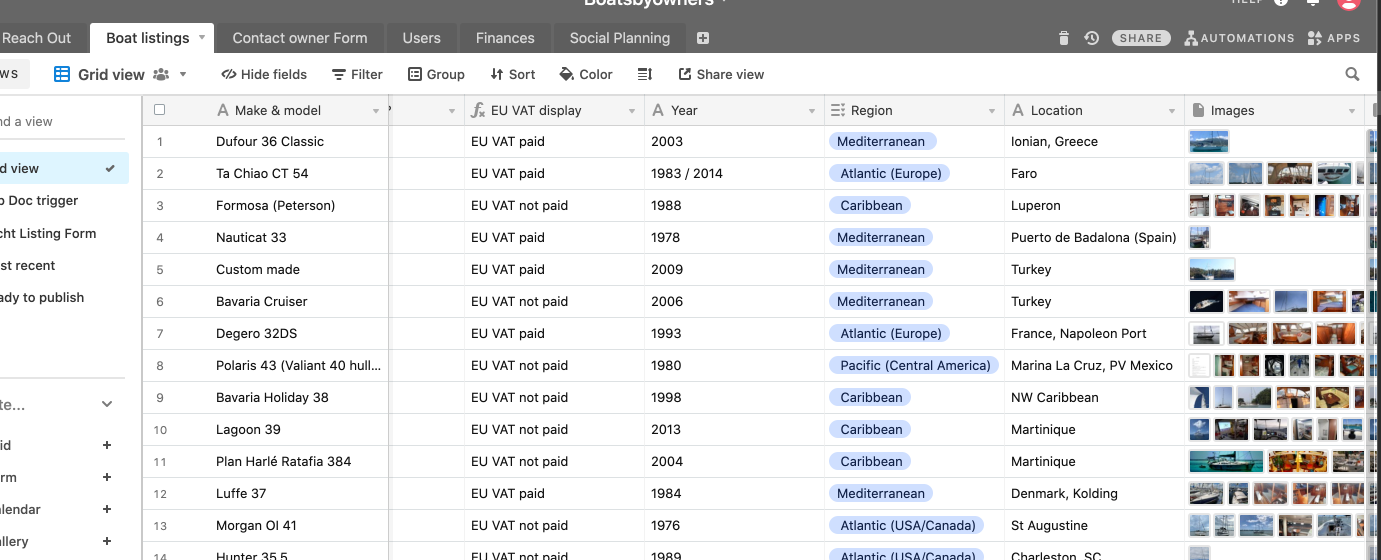Add new Gallery view with plus

107,542
